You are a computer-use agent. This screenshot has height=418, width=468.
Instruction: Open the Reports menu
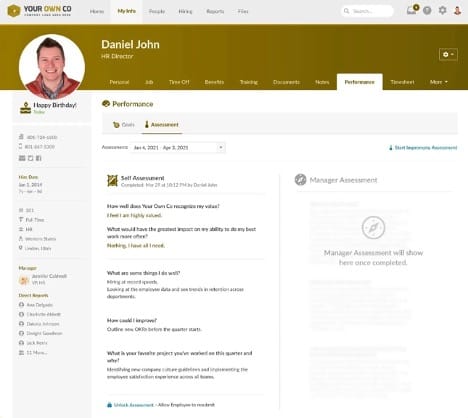pos(215,11)
